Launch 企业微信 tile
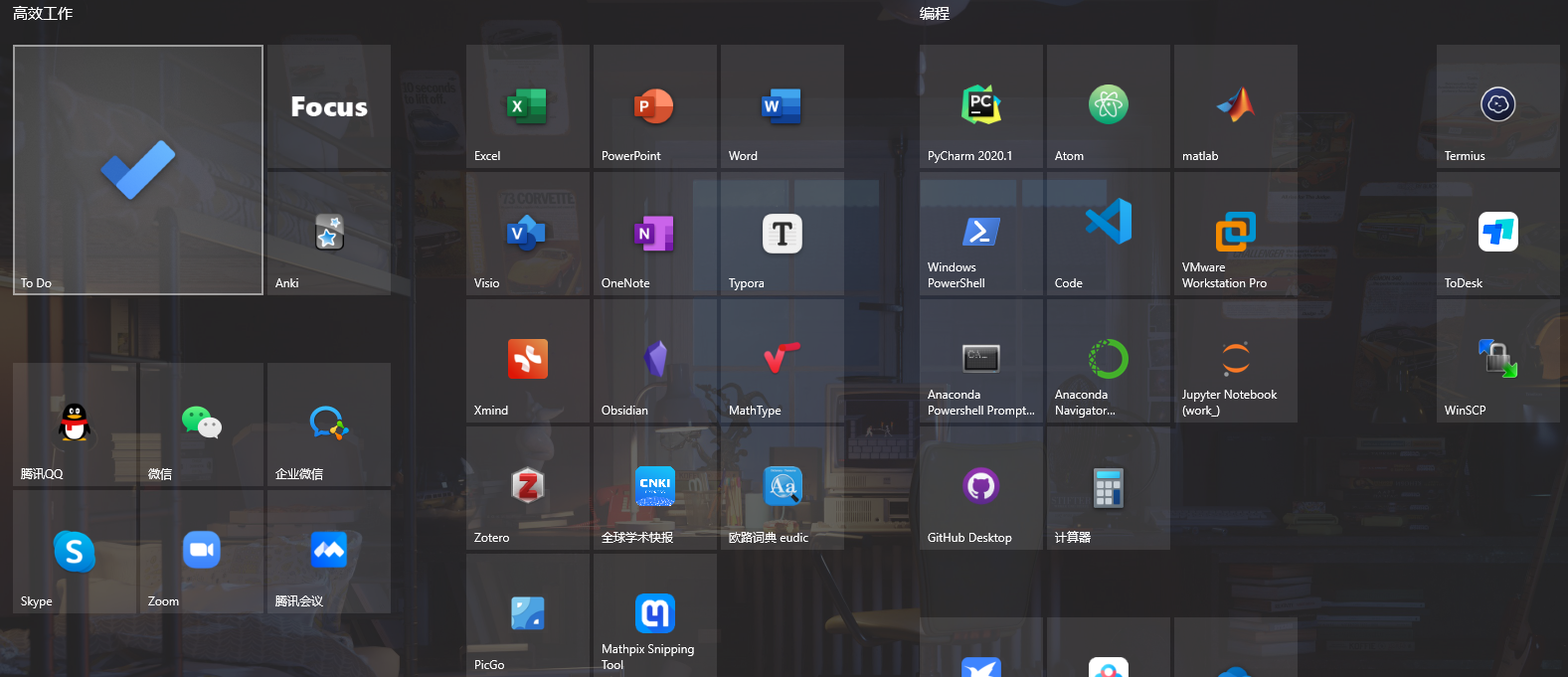 329,424
